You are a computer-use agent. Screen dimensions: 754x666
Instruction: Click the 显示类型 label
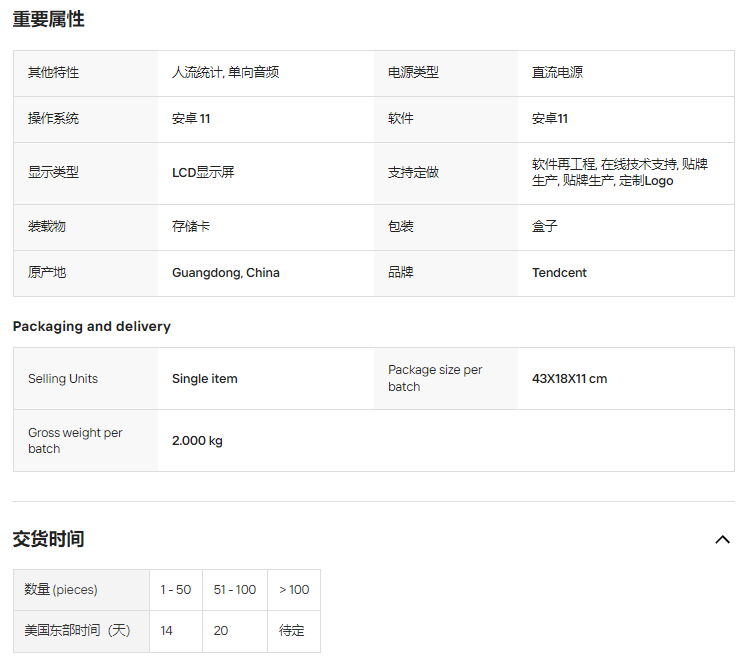[x=53, y=173]
